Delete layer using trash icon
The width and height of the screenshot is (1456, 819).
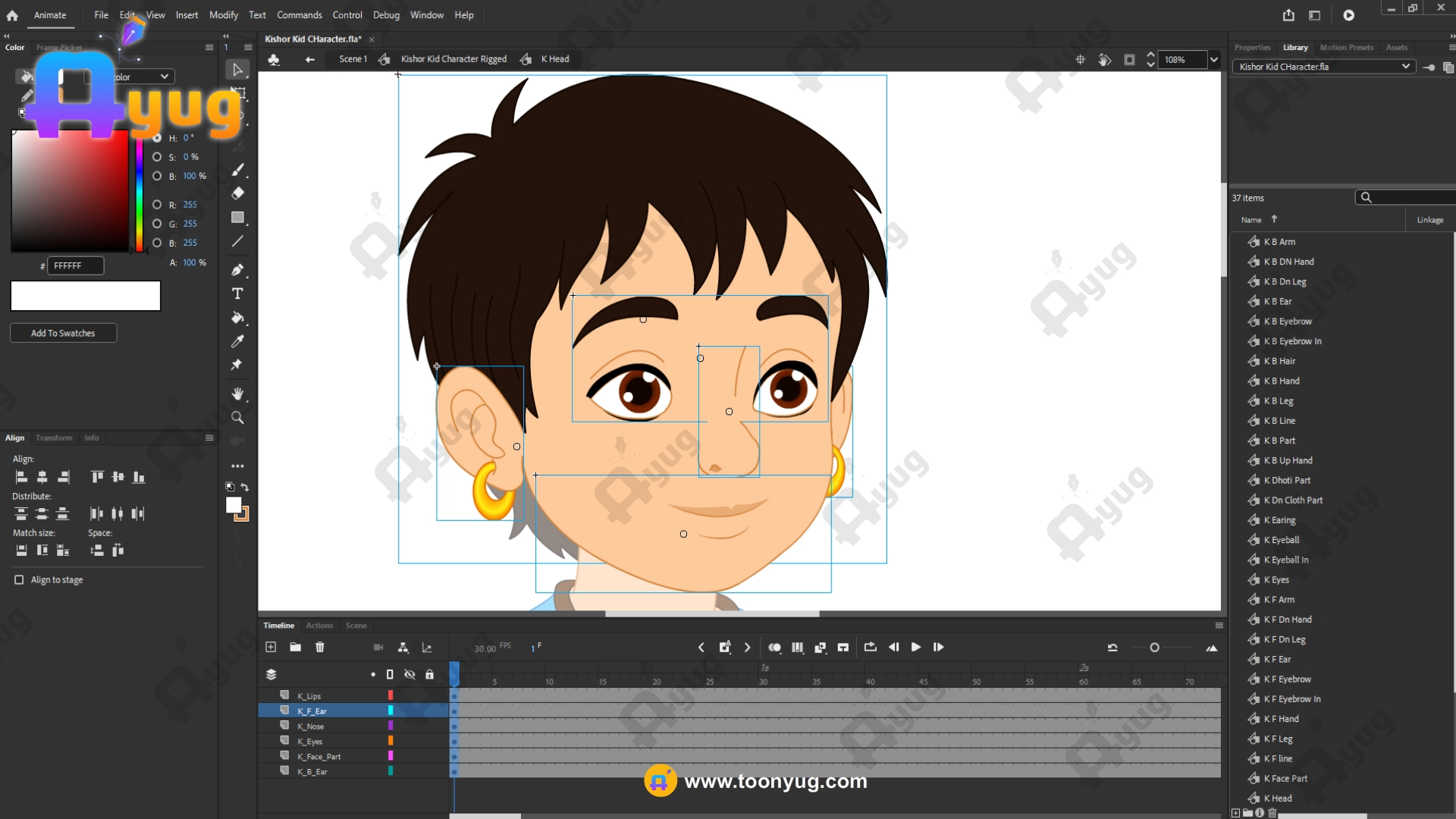click(319, 647)
